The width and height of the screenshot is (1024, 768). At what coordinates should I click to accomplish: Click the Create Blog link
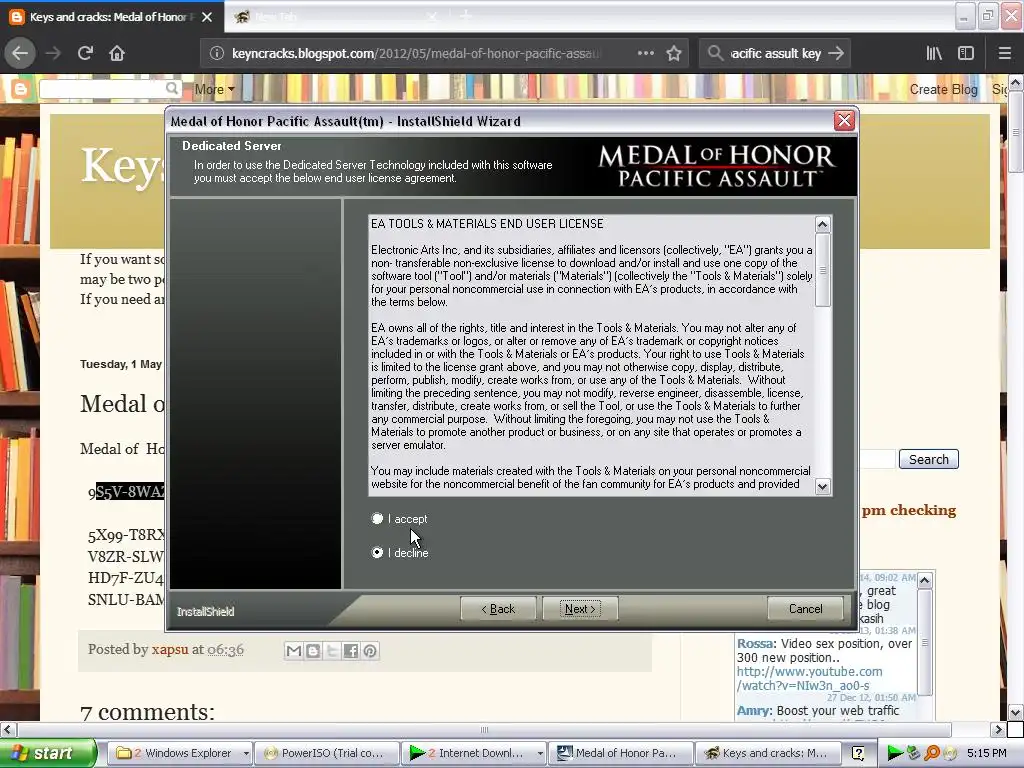(943, 89)
